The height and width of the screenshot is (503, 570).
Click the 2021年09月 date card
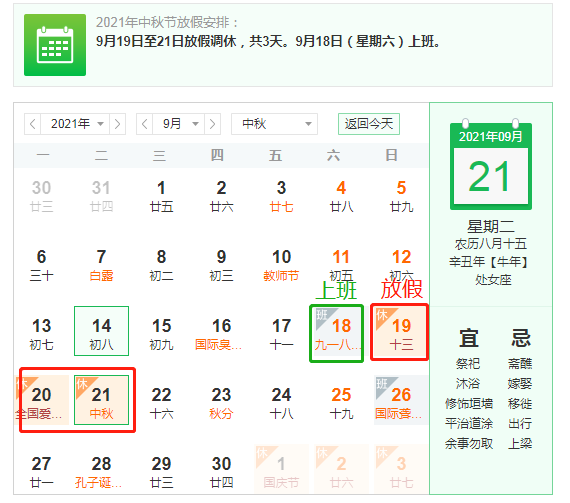491,165
